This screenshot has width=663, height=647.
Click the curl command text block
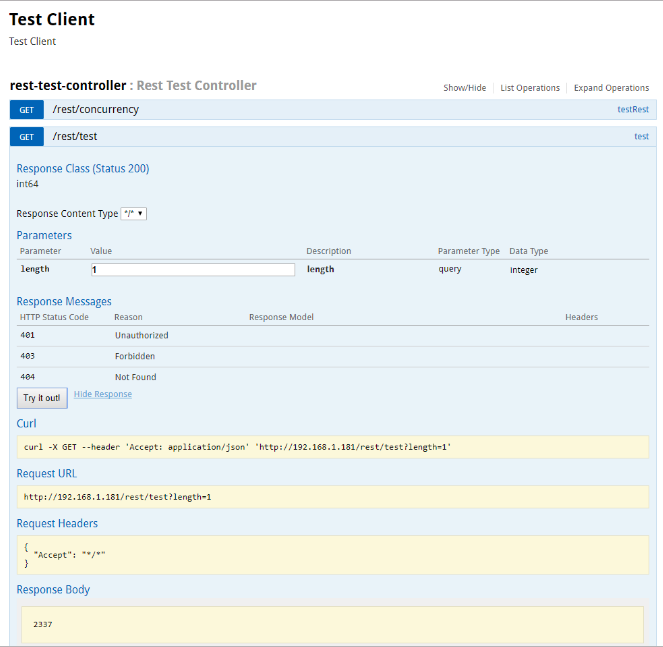[x=333, y=447]
